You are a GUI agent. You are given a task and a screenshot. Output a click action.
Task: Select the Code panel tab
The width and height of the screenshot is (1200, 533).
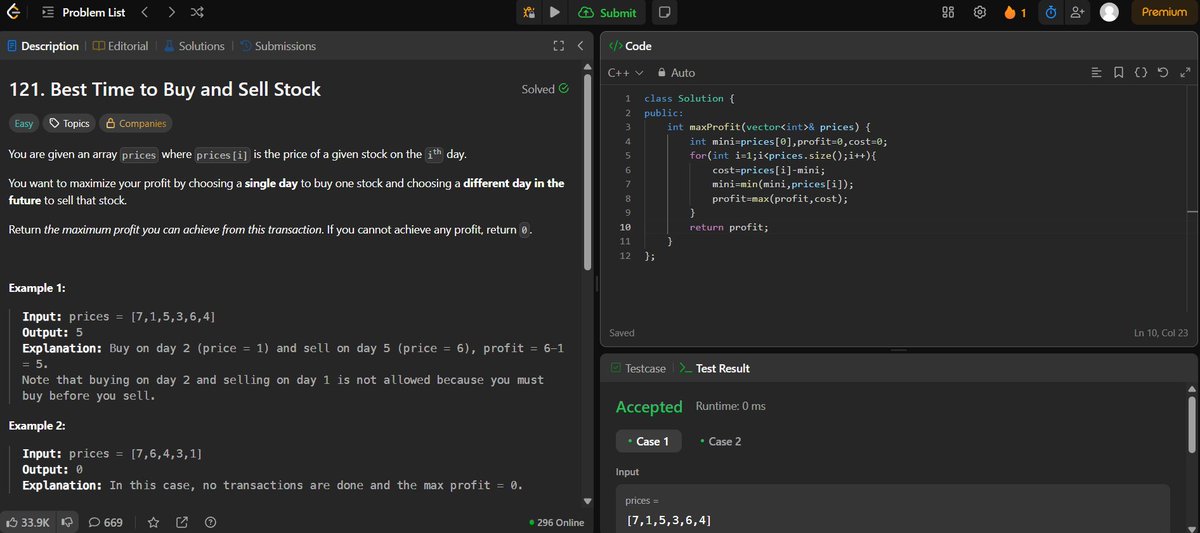(x=631, y=46)
